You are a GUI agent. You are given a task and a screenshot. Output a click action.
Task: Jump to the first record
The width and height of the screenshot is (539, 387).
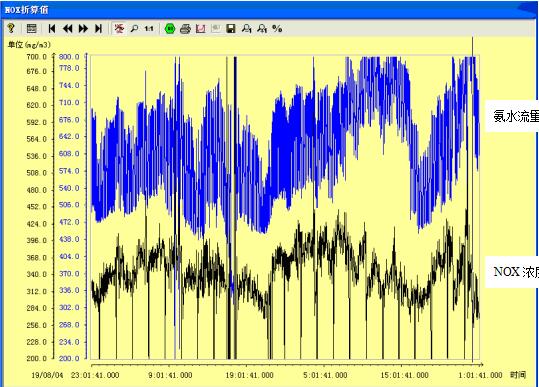(x=52, y=29)
